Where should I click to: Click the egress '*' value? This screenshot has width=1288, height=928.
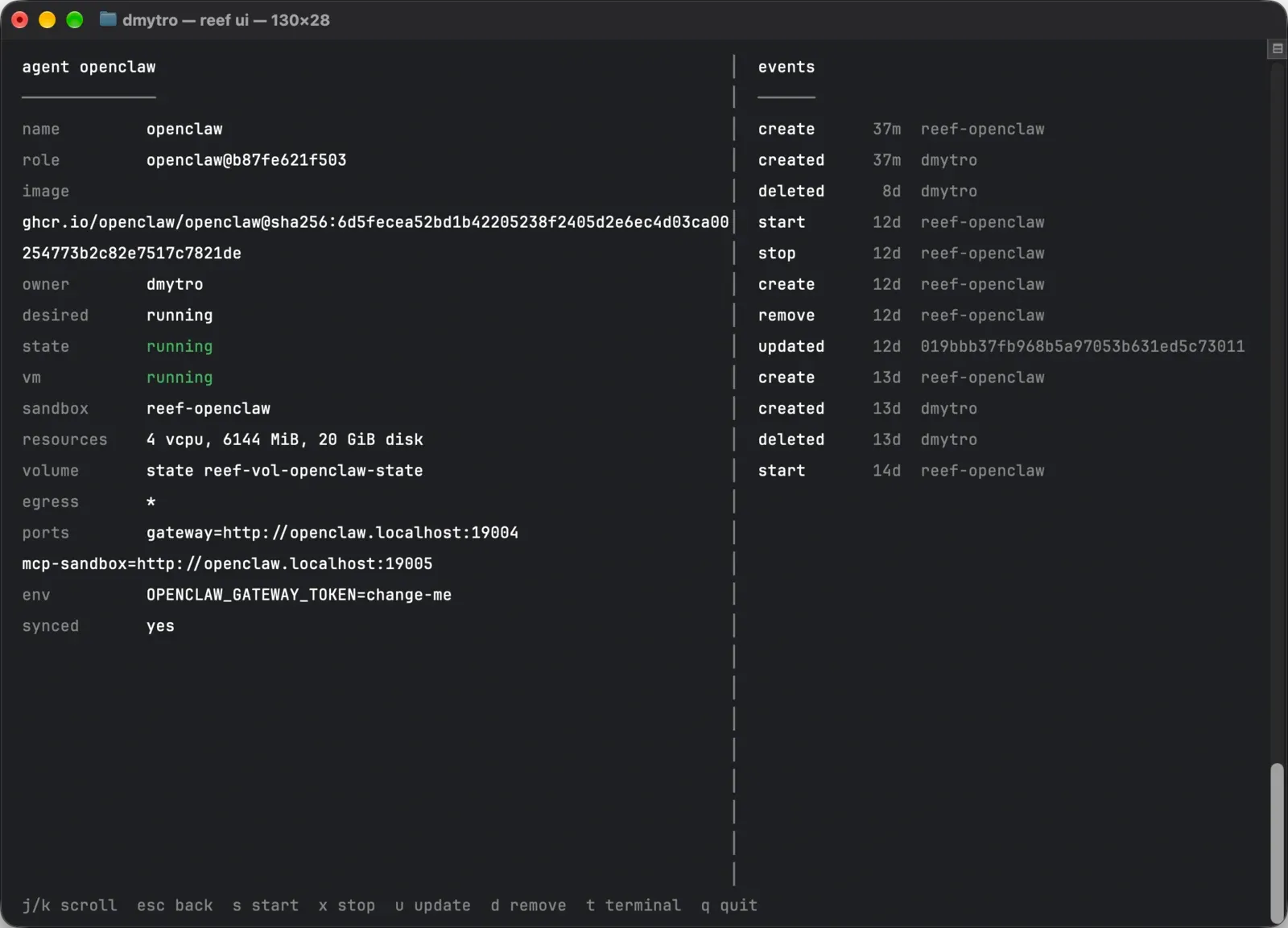point(151,501)
